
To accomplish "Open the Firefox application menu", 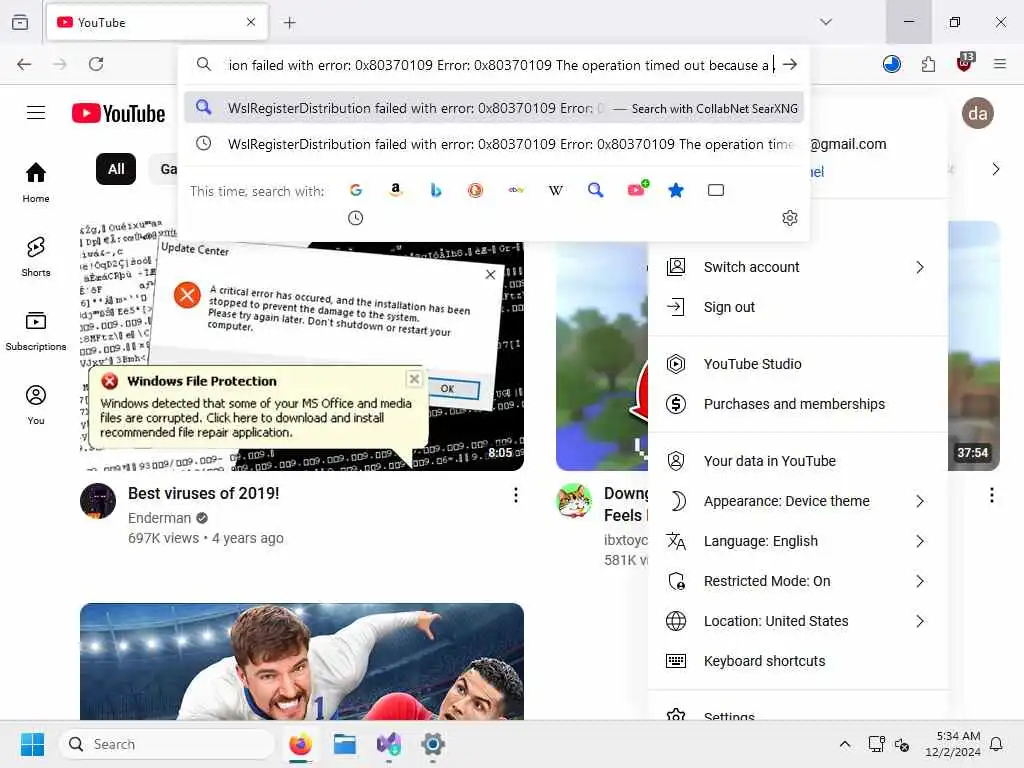I will (x=1000, y=64).
